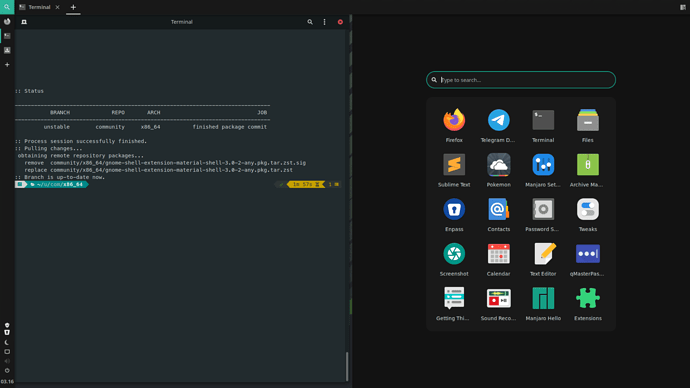Switch to the Firefox workspace in sidebar

(x=7, y=22)
